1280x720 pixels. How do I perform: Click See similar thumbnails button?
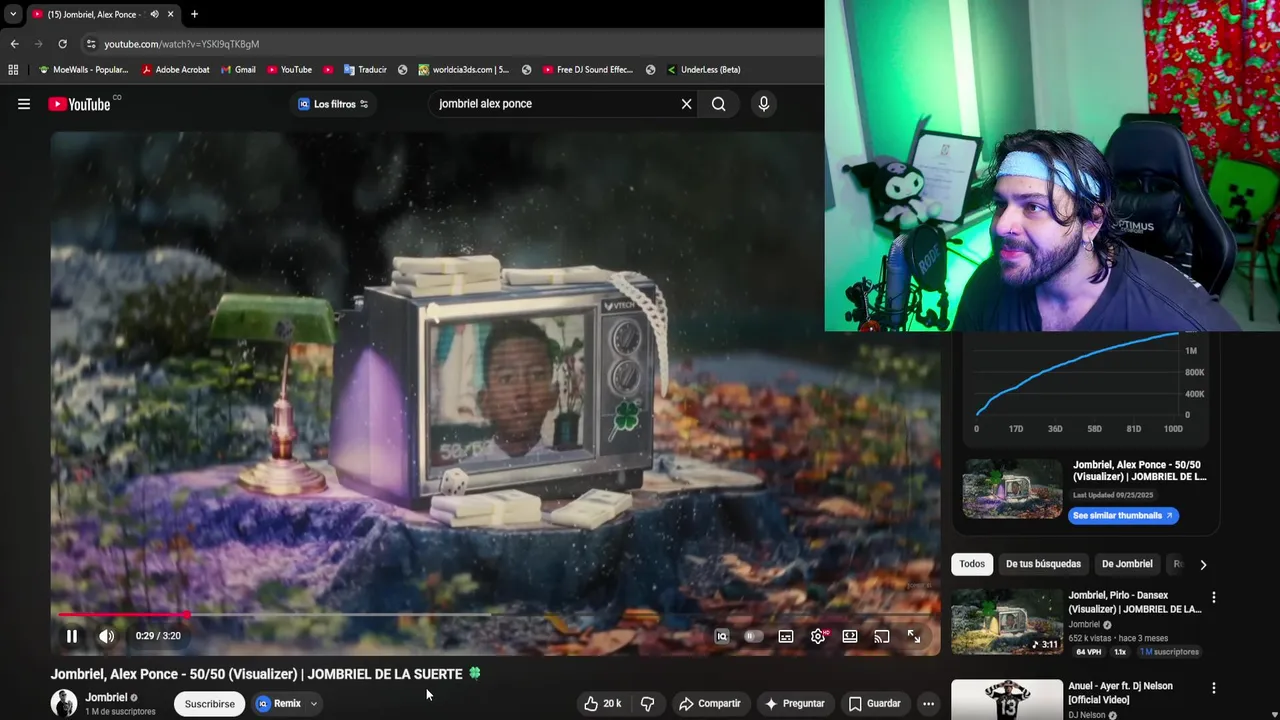[x=1123, y=516]
